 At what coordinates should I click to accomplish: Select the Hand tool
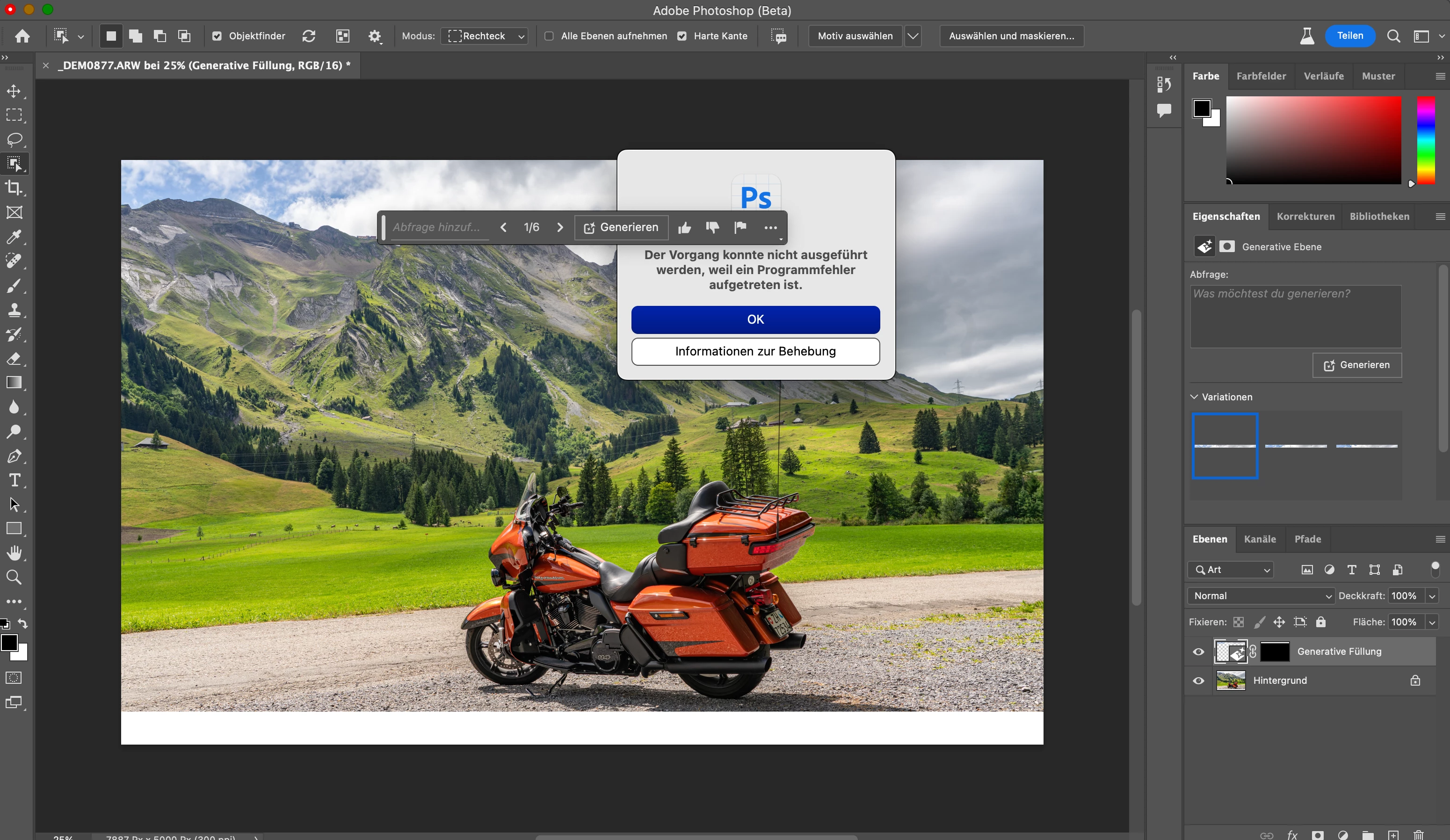click(x=14, y=553)
